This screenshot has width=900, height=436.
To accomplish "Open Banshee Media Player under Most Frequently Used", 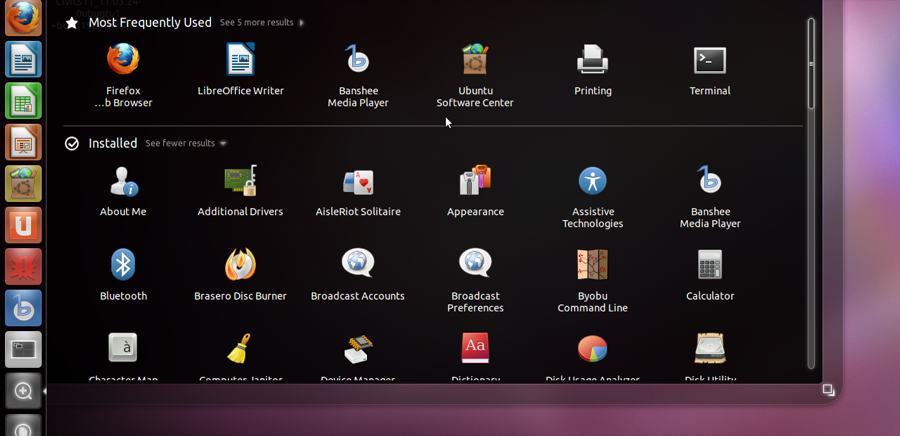I will click(358, 75).
